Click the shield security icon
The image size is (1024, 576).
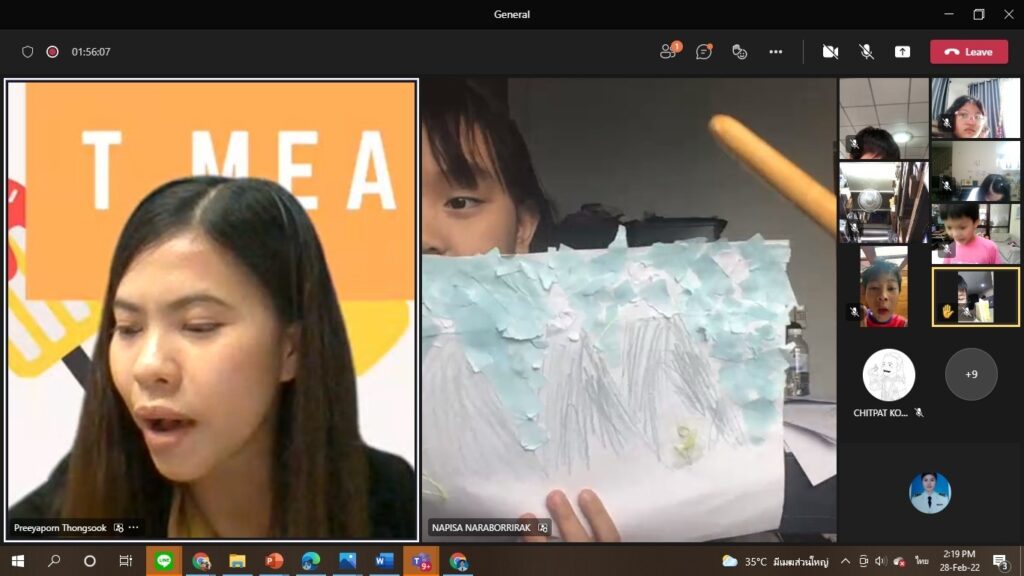[x=28, y=52]
